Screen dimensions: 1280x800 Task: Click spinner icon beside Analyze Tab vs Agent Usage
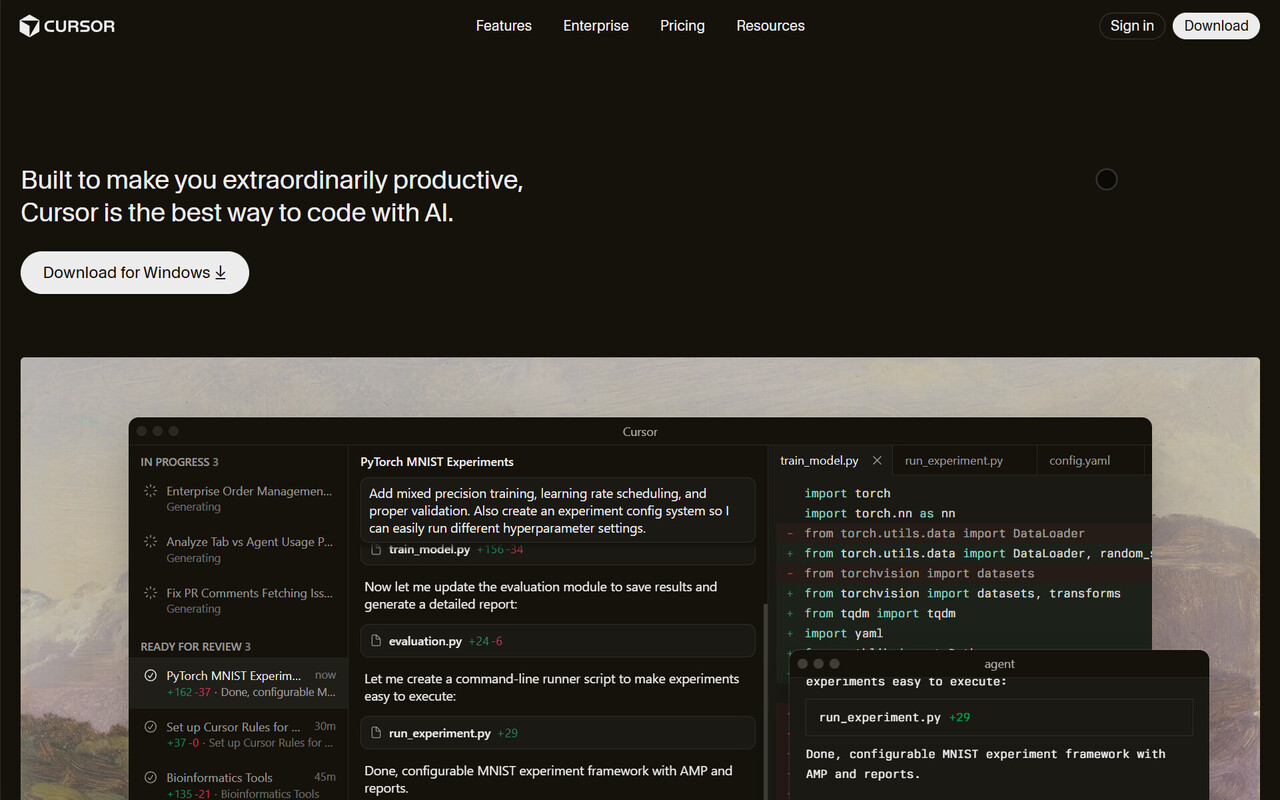point(150,542)
